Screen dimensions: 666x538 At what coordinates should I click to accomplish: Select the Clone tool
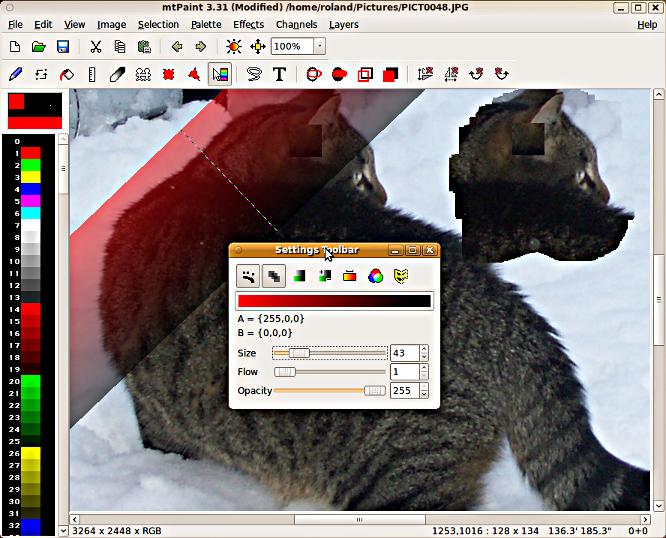(143, 74)
